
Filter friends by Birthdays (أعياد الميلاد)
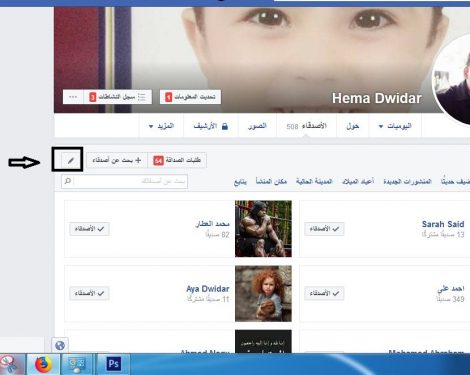358,181
